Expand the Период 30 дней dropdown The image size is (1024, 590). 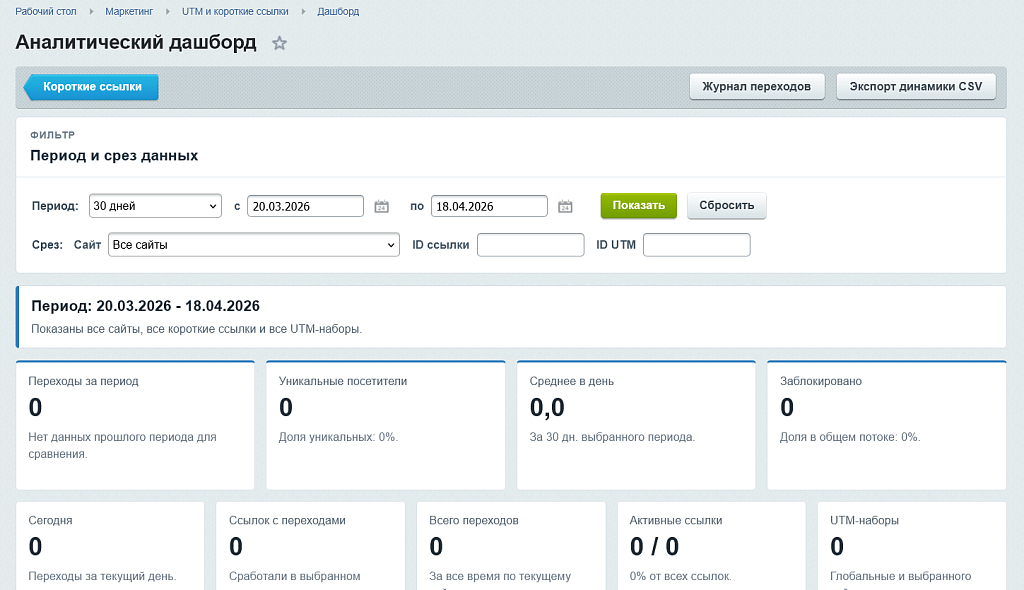155,206
